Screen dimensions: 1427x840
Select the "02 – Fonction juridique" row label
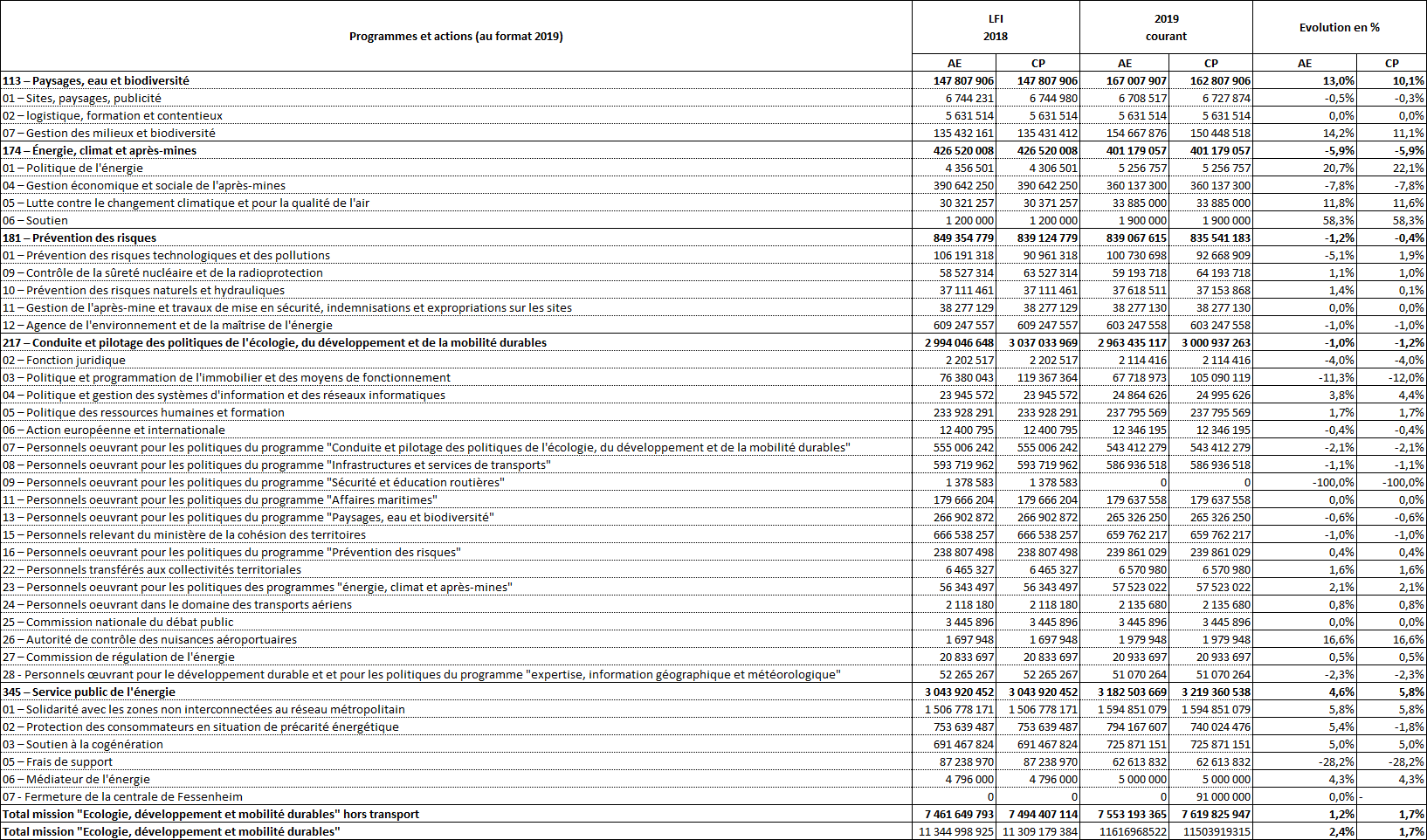pyautogui.click(x=64, y=360)
